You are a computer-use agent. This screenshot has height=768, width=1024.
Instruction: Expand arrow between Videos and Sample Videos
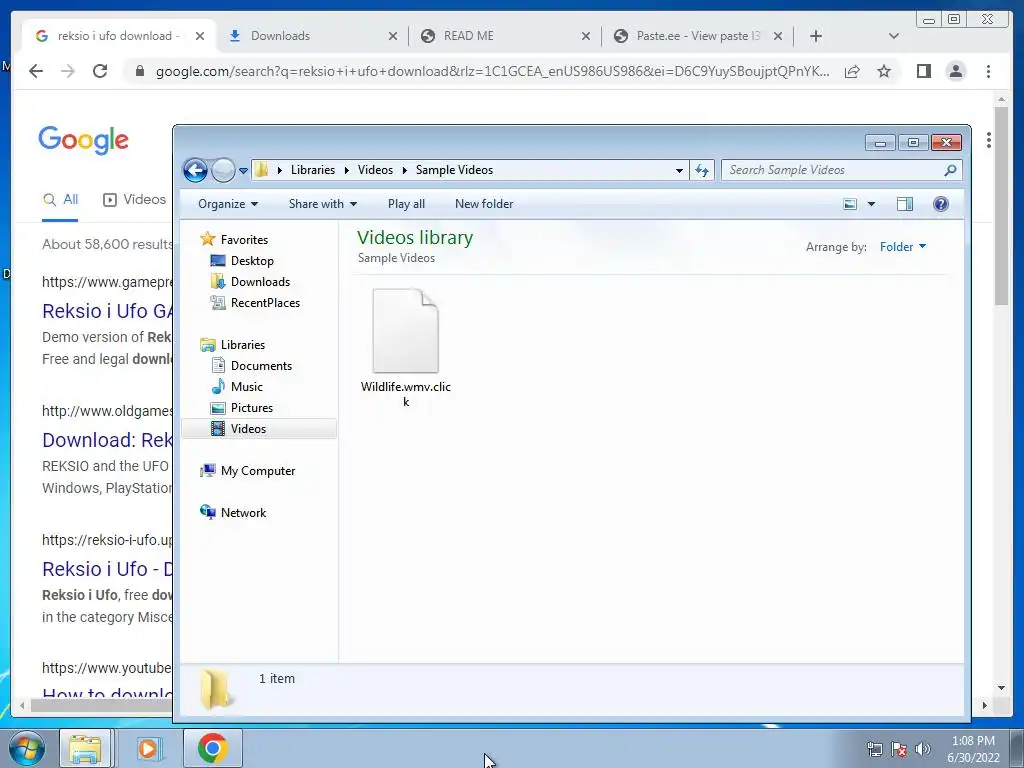click(404, 170)
